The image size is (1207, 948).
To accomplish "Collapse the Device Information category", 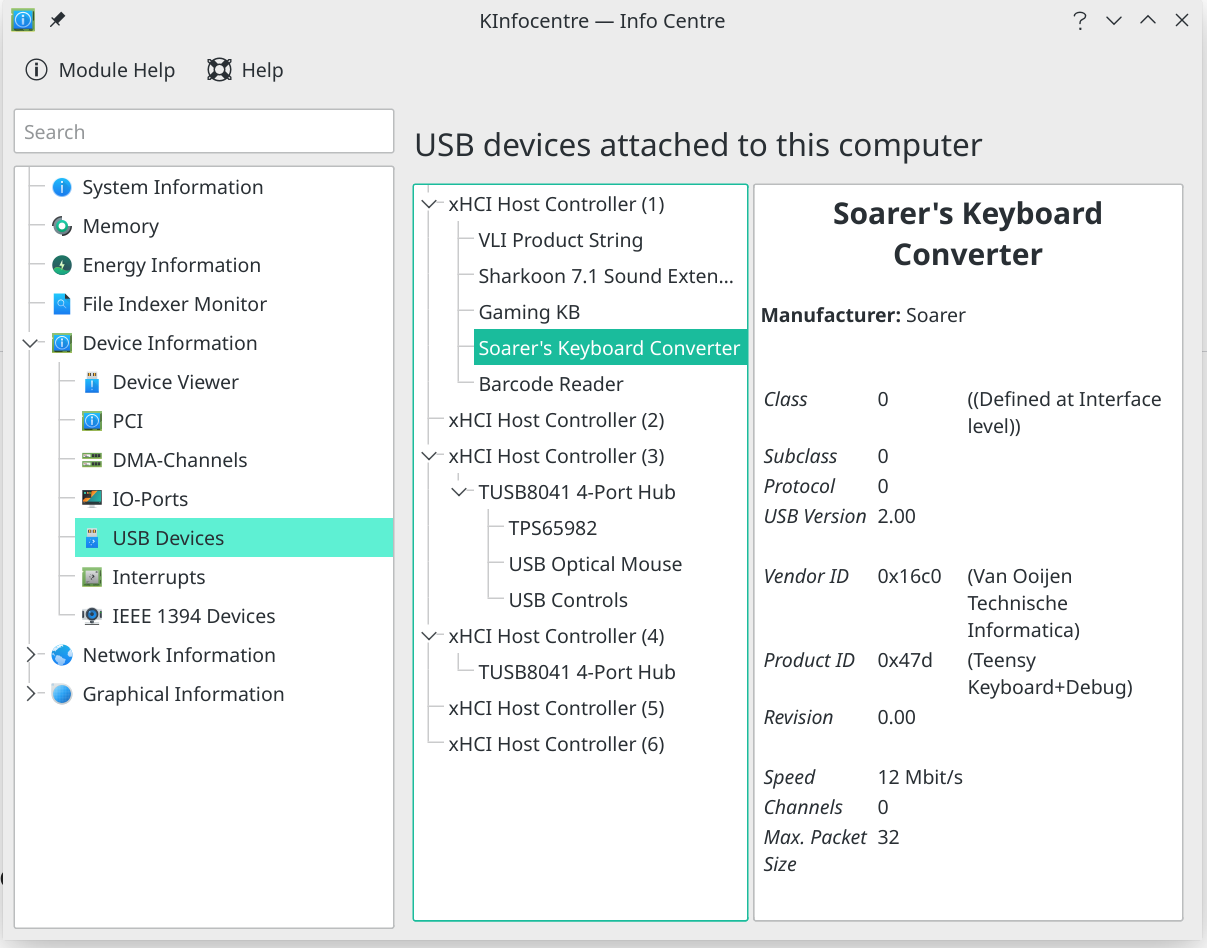I will (x=31, y=343).
